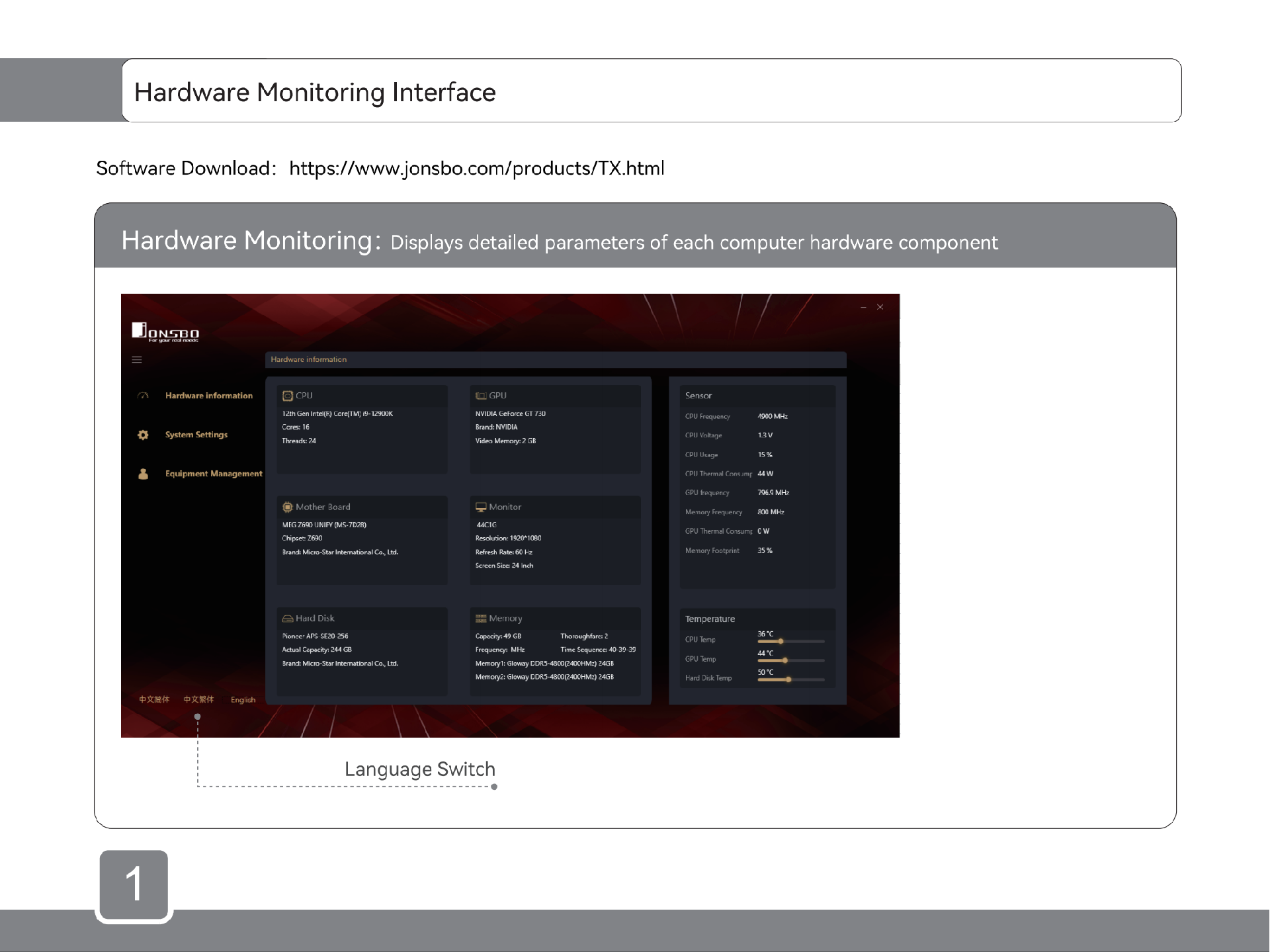Viewport: 1270px width, 952px height.
Task: Click the Mother Board card icon
Action: pyautogui.click(x=288, y=507)
